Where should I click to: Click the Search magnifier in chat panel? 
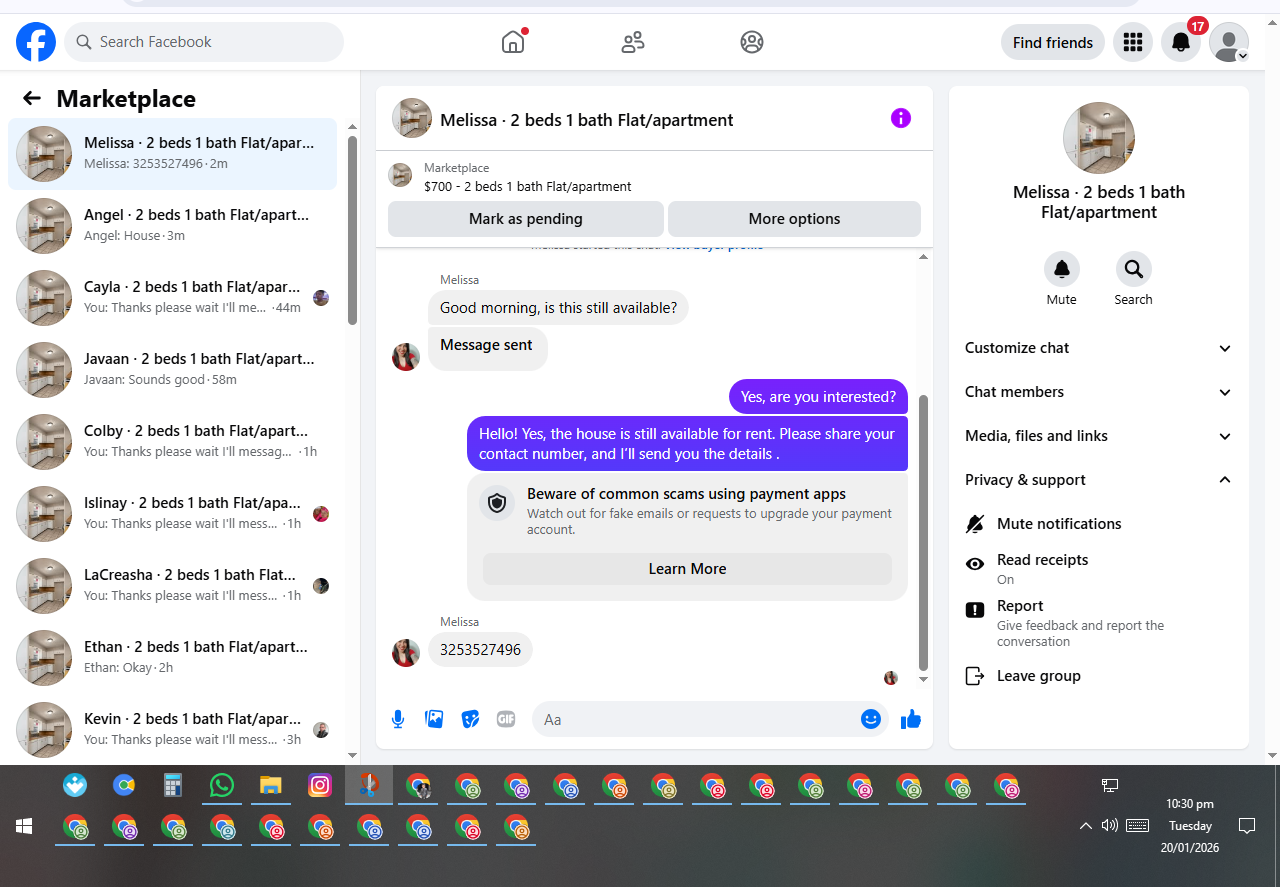pyautogui.click(x=1134, y=269)
